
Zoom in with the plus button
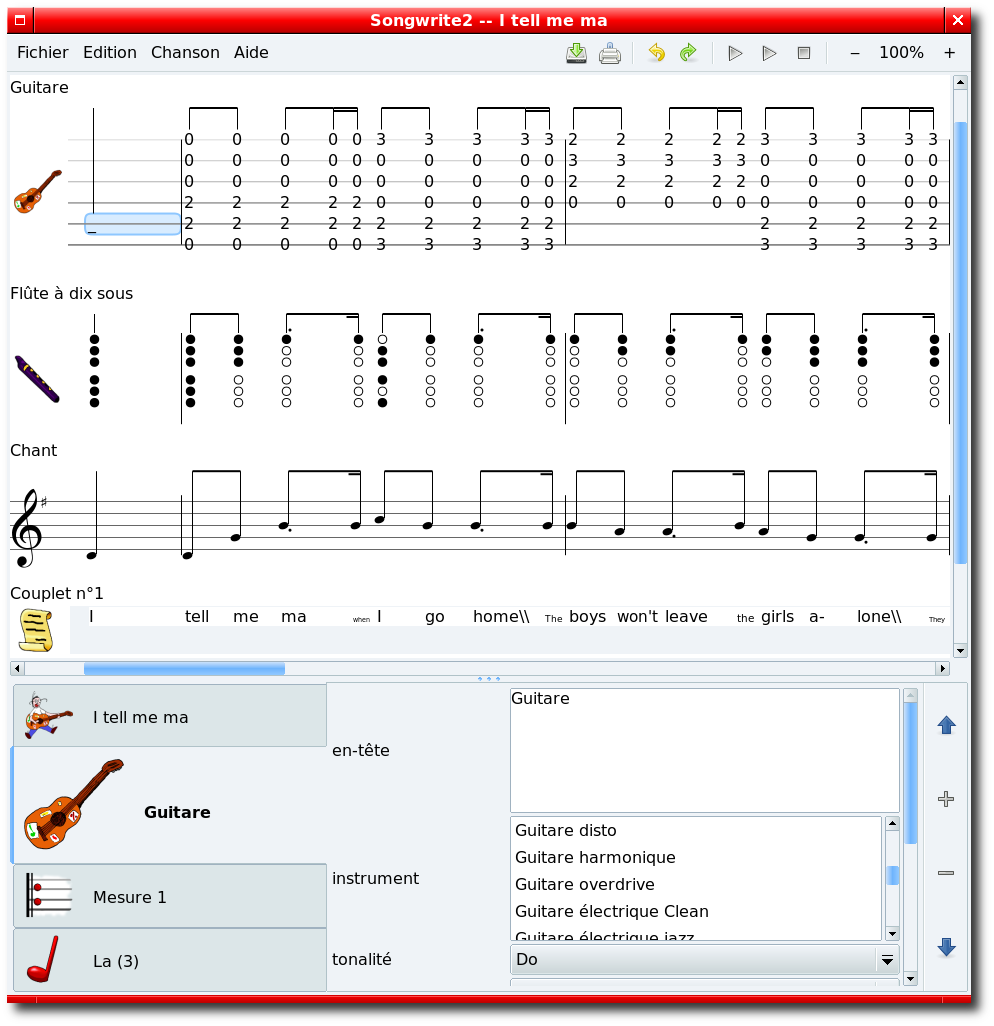point(950,53)
